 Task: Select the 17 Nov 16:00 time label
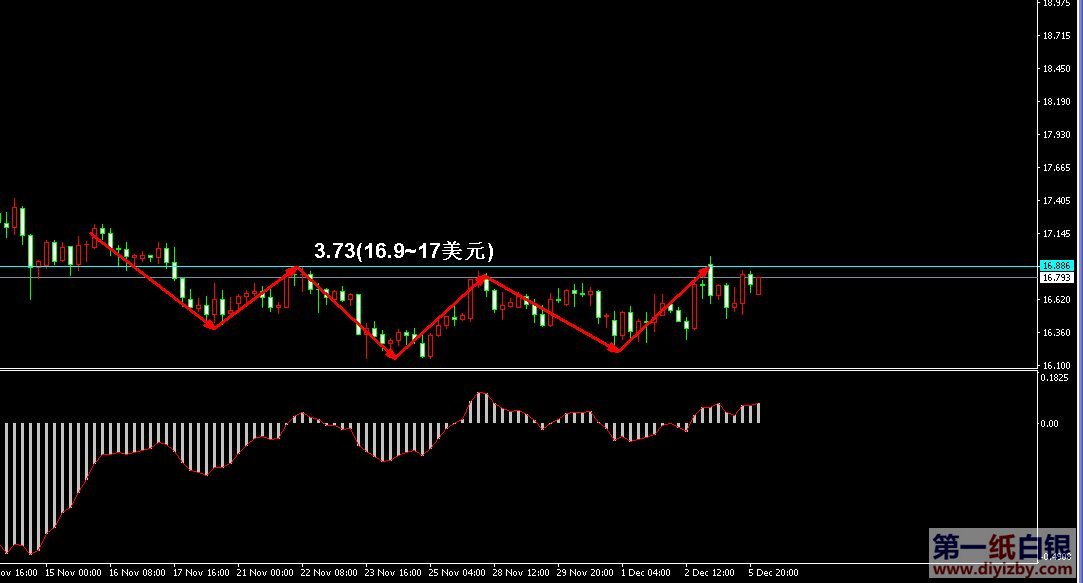[x=200, y=573]
